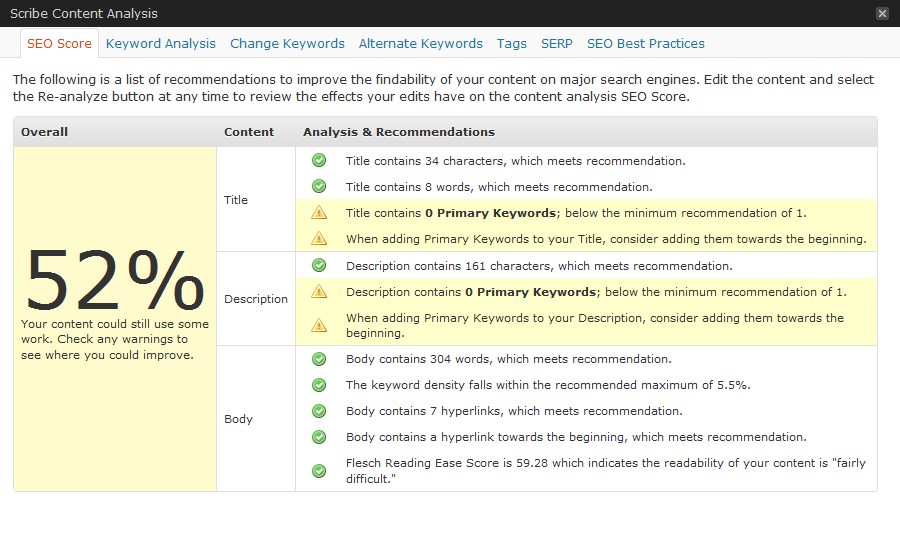Click text 'Body contains a hyperlink towards the beginning'

pyautogui.click(x=487, y=437)
